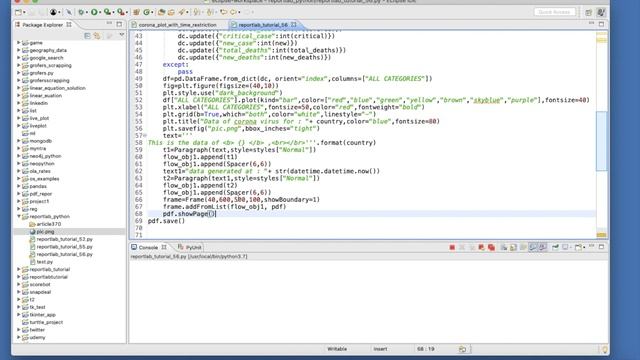
Task: Maximize the editor area
Action: click(601, 24)
